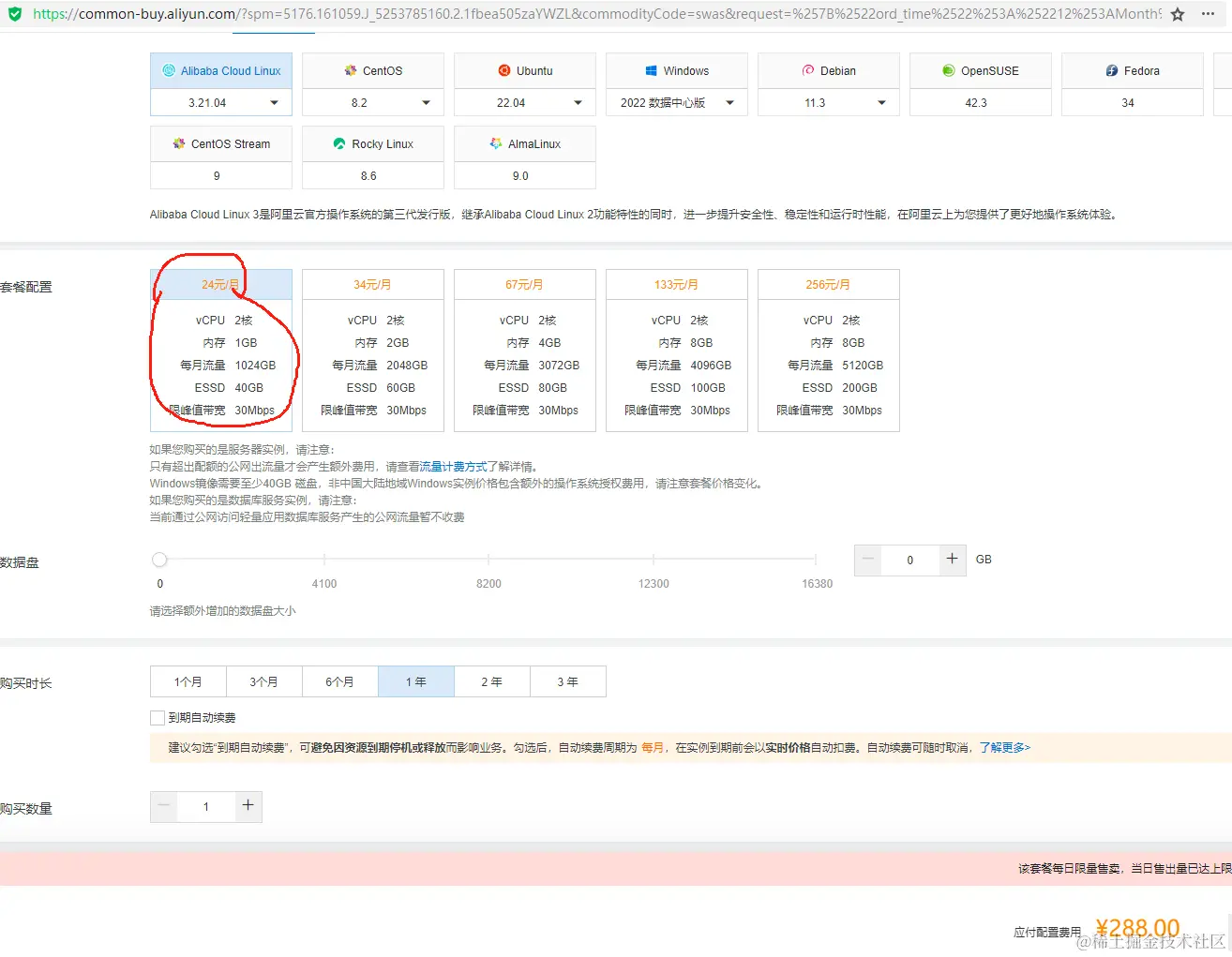This screenshot has height=957, width=1232.
Task: Increase the purchase quantity with plus
Action: coord(248,806)
